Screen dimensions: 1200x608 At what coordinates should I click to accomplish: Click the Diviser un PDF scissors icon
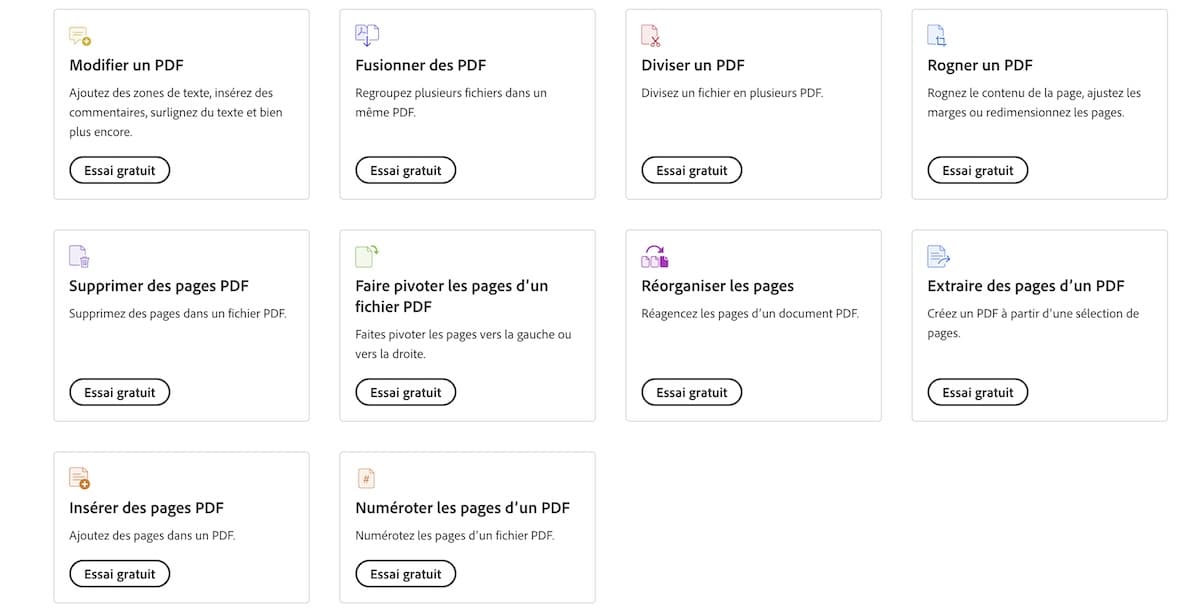pos(651,36)
